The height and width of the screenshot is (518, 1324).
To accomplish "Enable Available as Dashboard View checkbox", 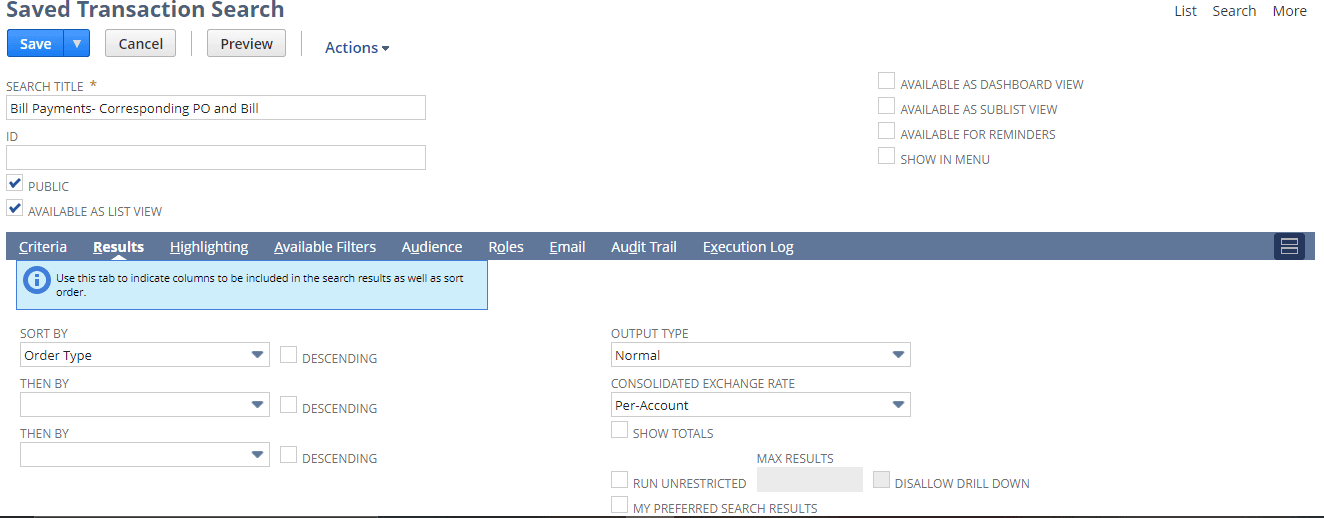I will (x=886, y=82).
